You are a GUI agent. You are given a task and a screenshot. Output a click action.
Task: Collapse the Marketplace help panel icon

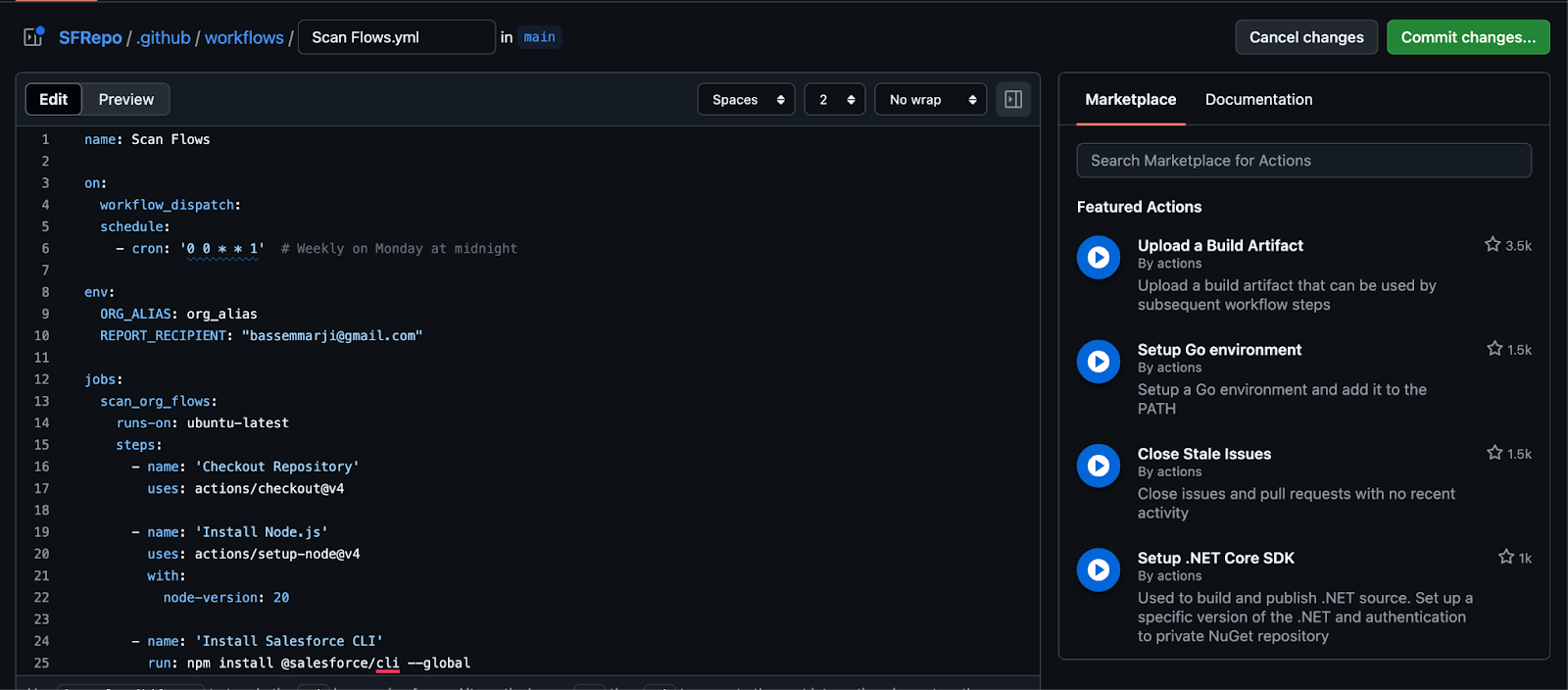1013,99
